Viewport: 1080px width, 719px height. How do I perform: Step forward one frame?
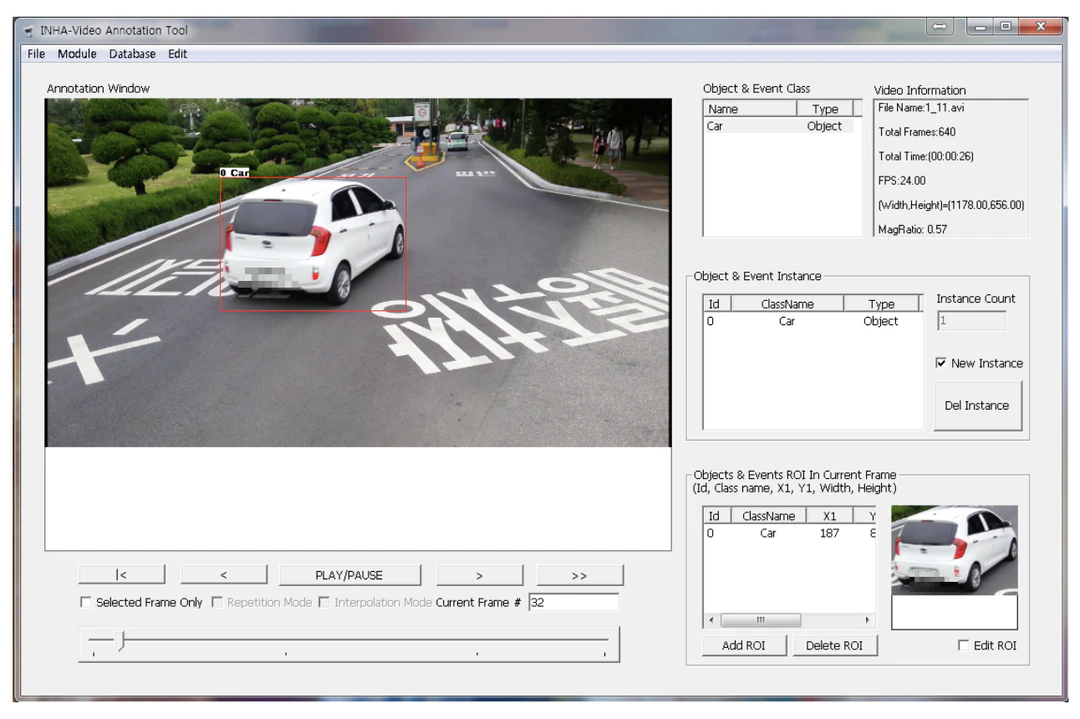tap(479, 575)
